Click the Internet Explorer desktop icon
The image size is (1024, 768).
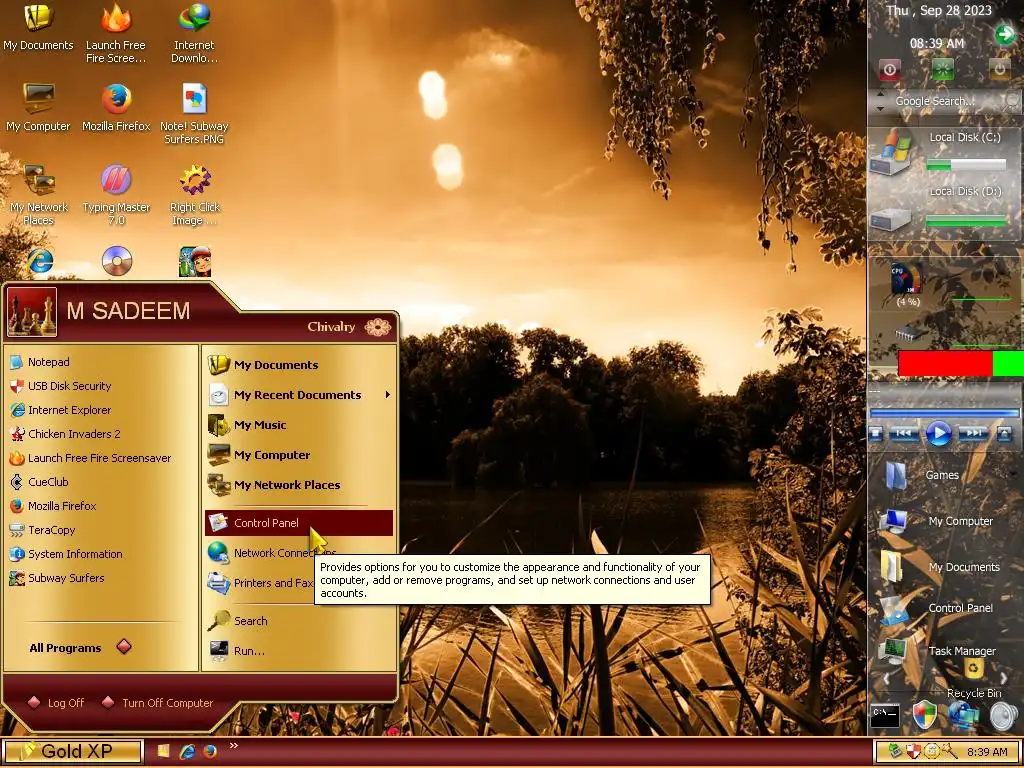coord(40,261)
